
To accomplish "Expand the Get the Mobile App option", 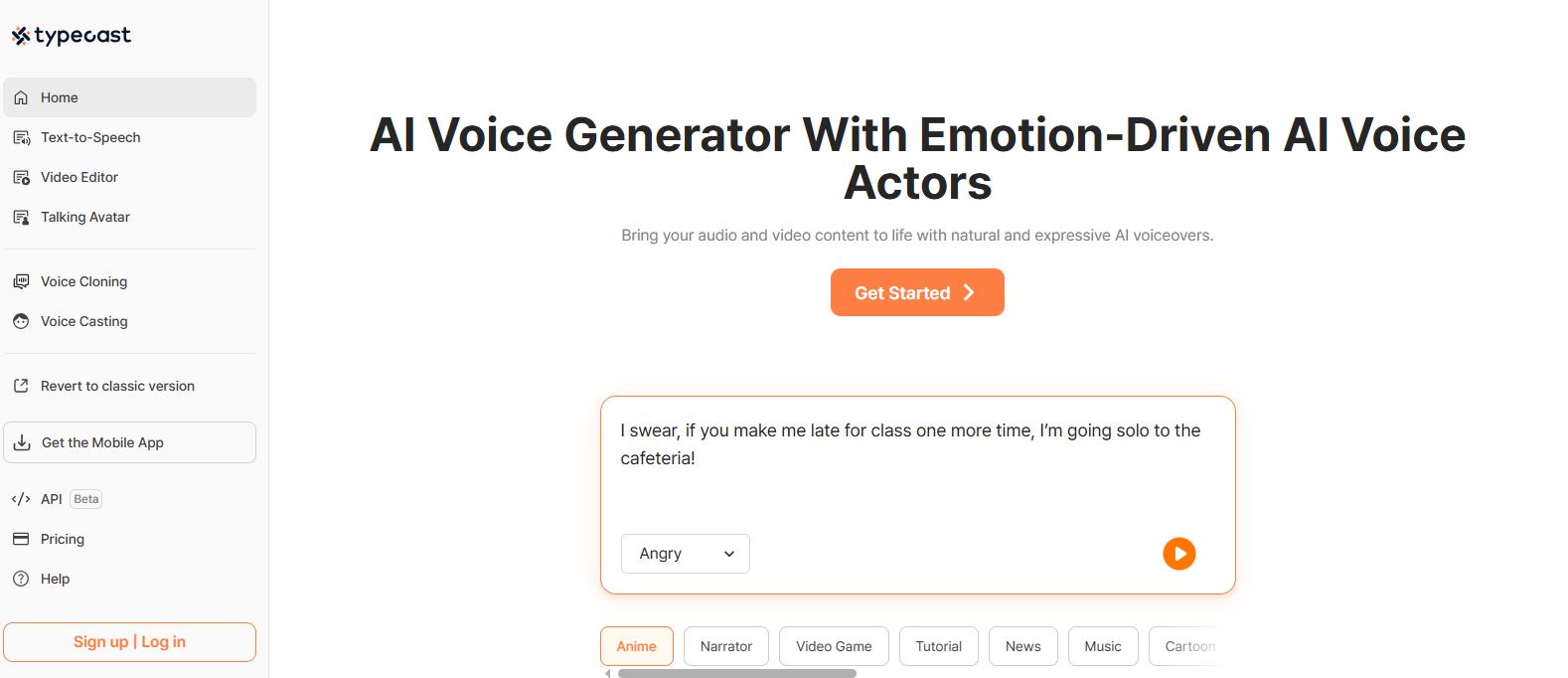I will click(100, 442).
